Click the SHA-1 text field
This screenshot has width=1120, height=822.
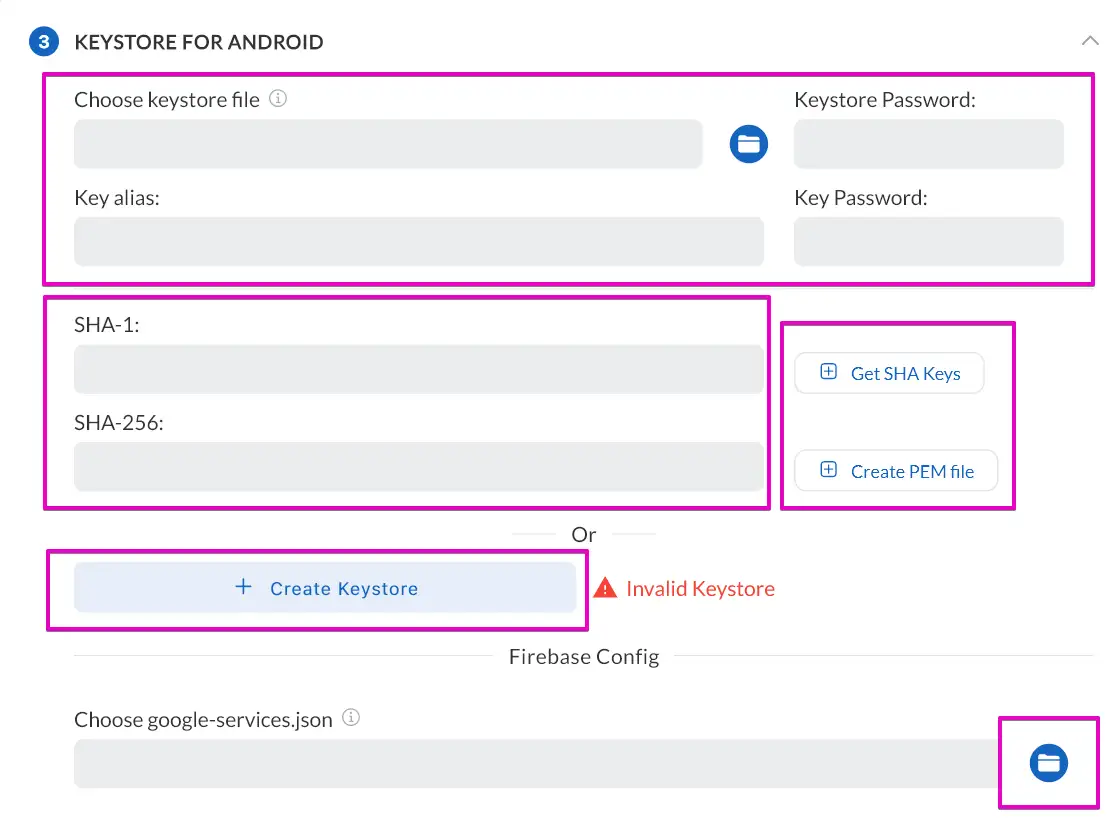(x=418, y=370)
